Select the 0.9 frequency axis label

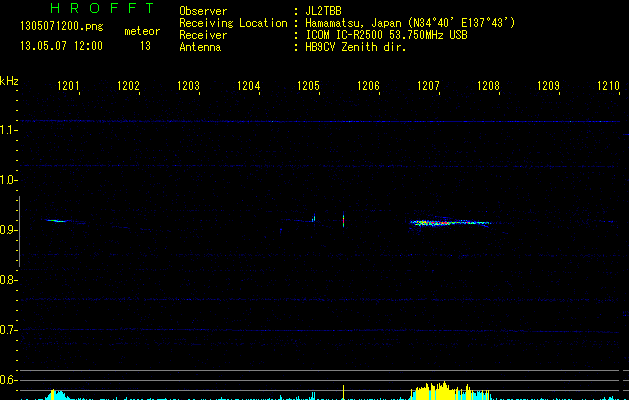click(8, 230)
